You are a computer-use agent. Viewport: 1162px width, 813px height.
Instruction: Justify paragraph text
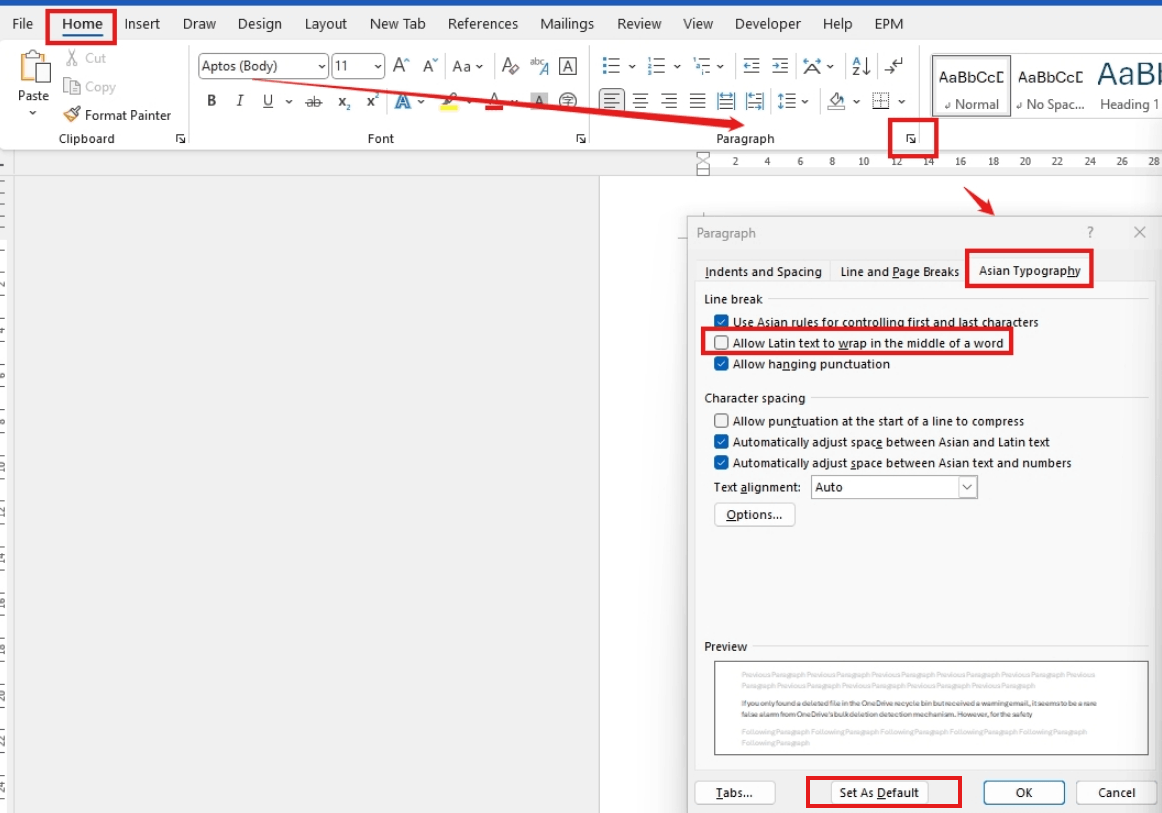pos(697,101)
